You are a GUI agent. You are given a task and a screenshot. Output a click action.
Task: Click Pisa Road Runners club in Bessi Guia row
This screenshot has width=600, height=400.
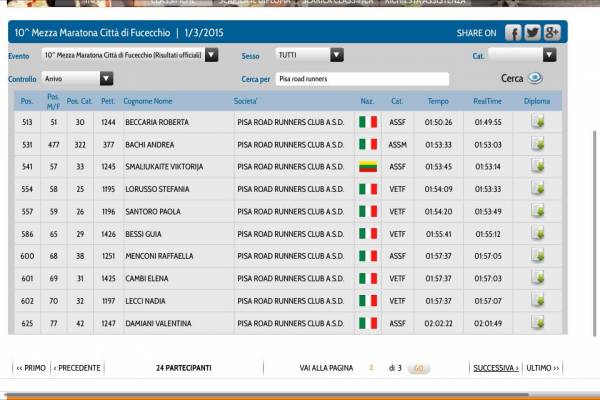click(290, 234)
